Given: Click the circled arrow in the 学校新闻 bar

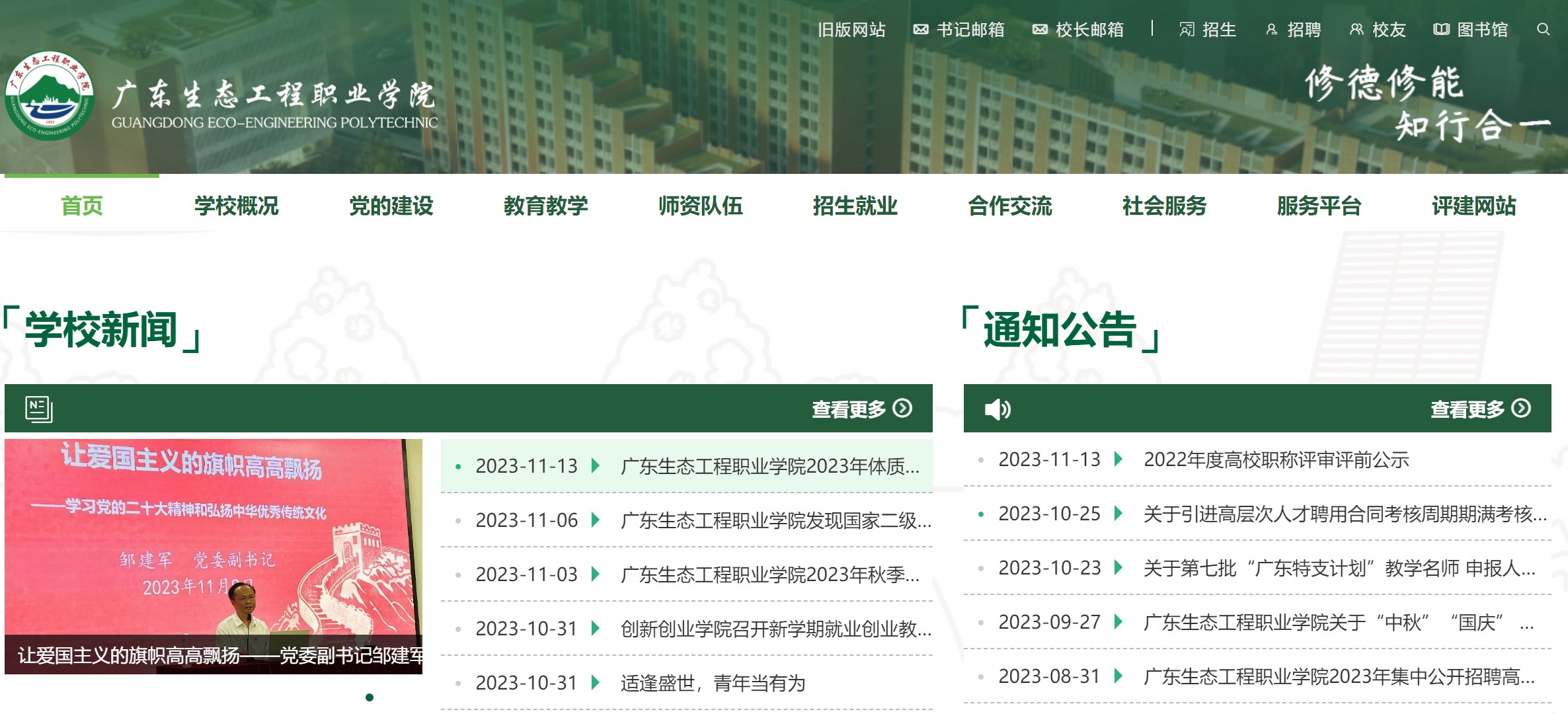Looking at the screenshot, I should [x=902, y=408].
